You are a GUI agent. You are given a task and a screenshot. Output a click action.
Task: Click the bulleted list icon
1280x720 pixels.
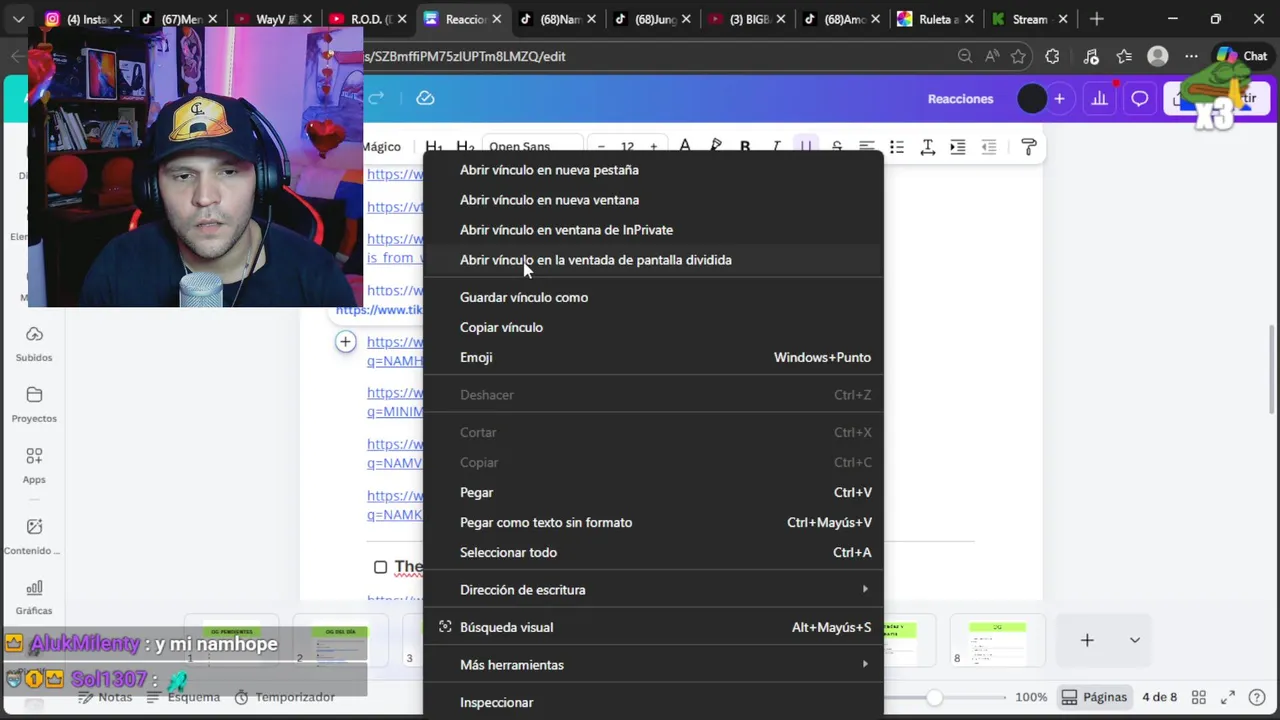897,146
